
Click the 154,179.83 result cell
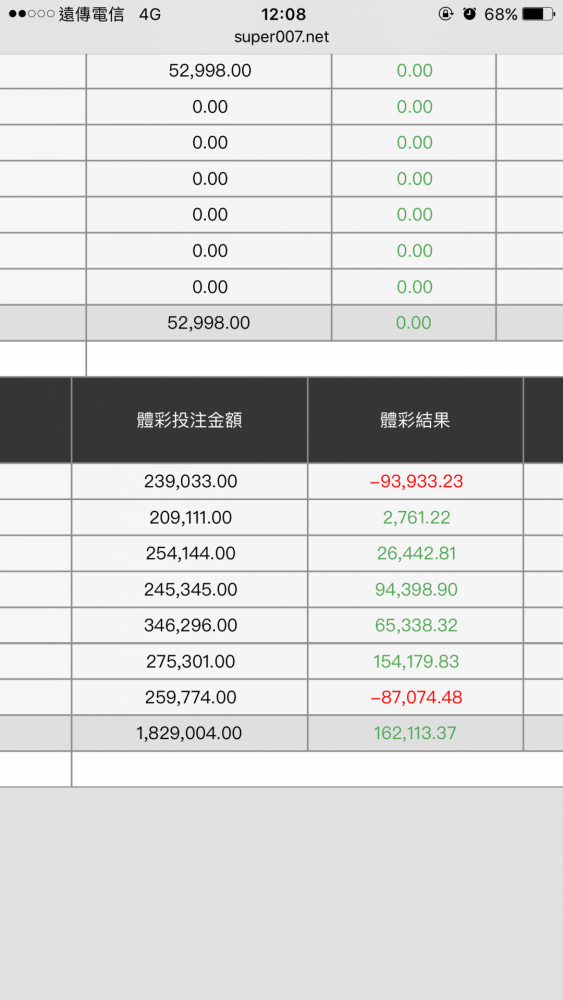click(x=416, y=661)
